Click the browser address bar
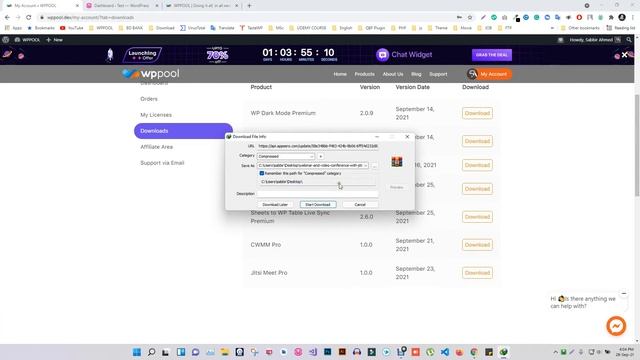This screenshot has height=360, width=640. coord(245,18)
